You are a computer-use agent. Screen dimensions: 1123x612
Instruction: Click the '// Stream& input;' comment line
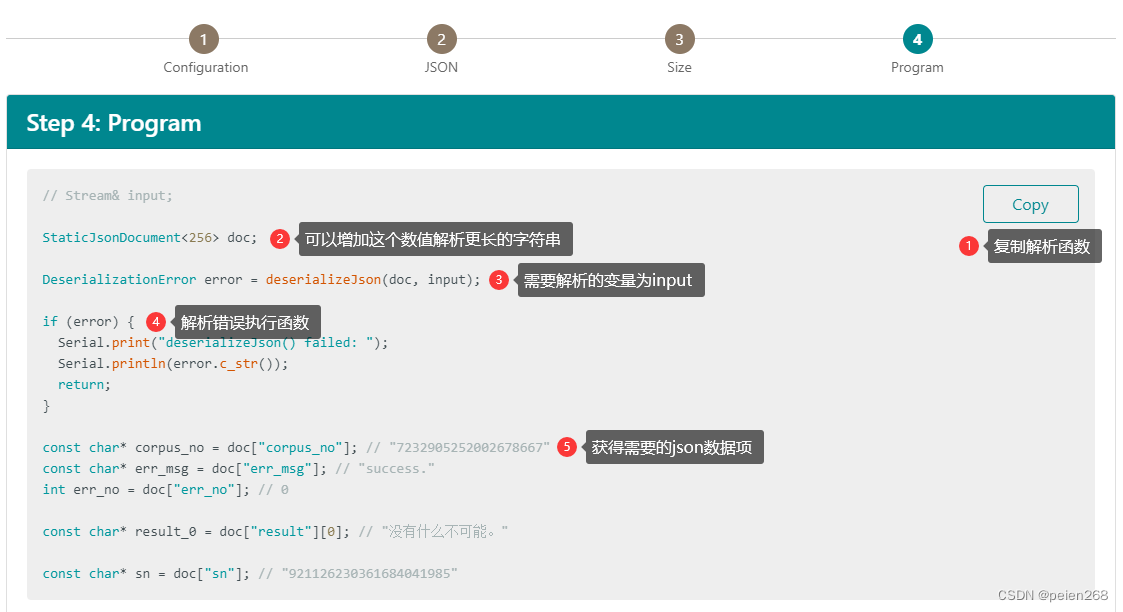(107, 195)
